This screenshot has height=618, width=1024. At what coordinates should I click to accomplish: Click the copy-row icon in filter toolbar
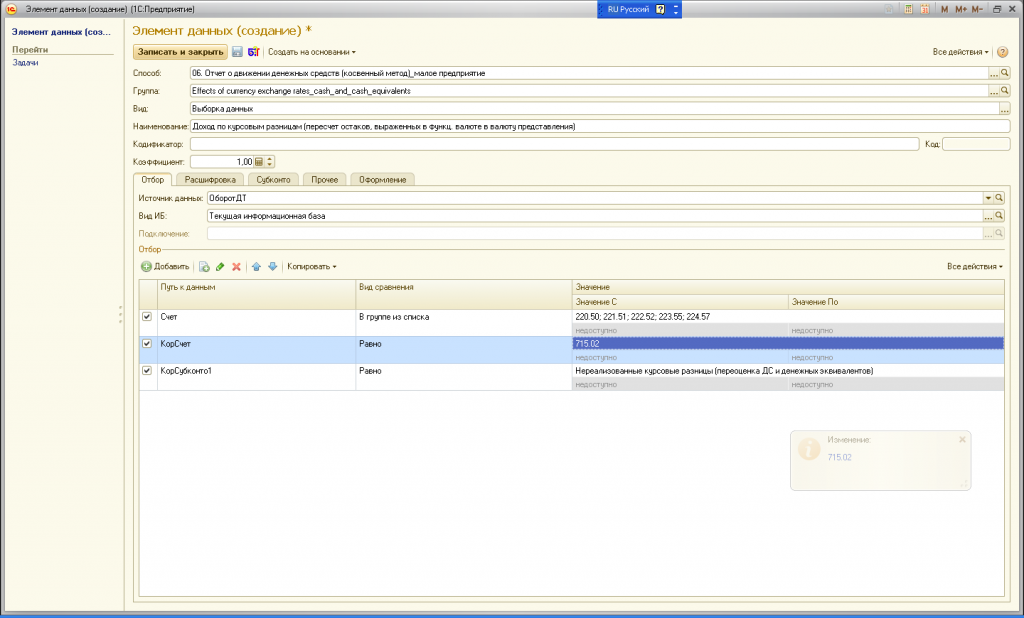(204, 267)
